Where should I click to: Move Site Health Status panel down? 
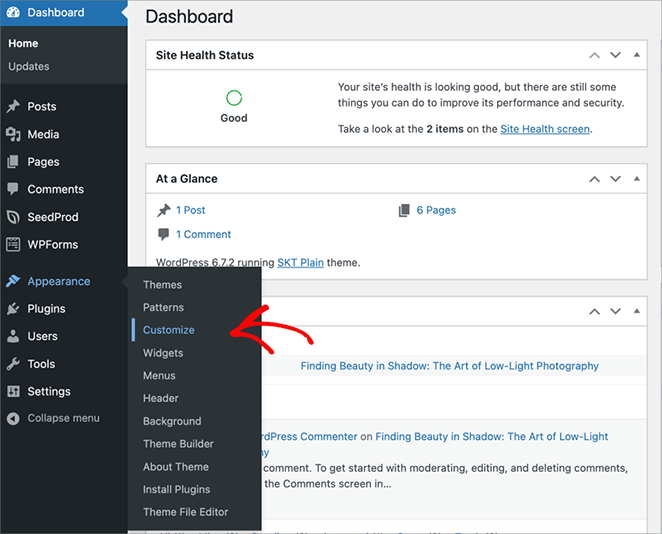(x=616, y=55)
